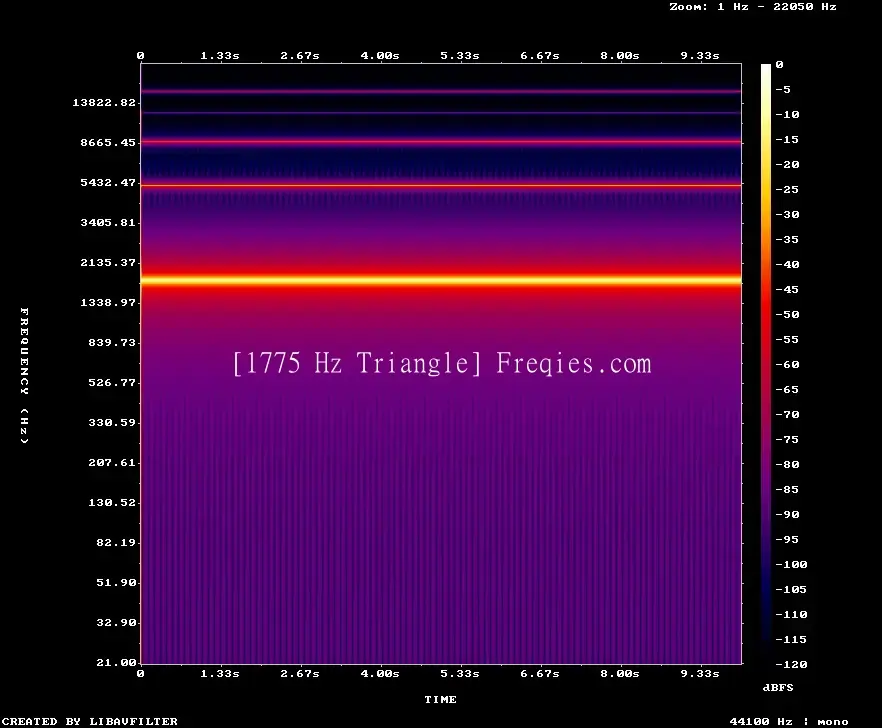Click the 51.90 frequency axis label
The image size is (882, 728).
pyautogui.click(x=116, y=582)
